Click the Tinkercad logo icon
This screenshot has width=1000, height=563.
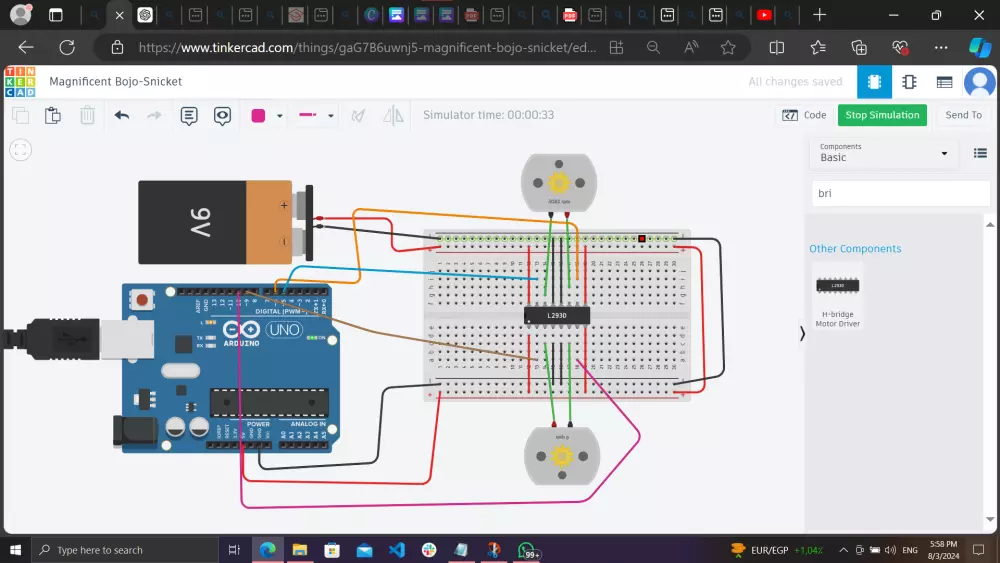click(x=19, y=82)
